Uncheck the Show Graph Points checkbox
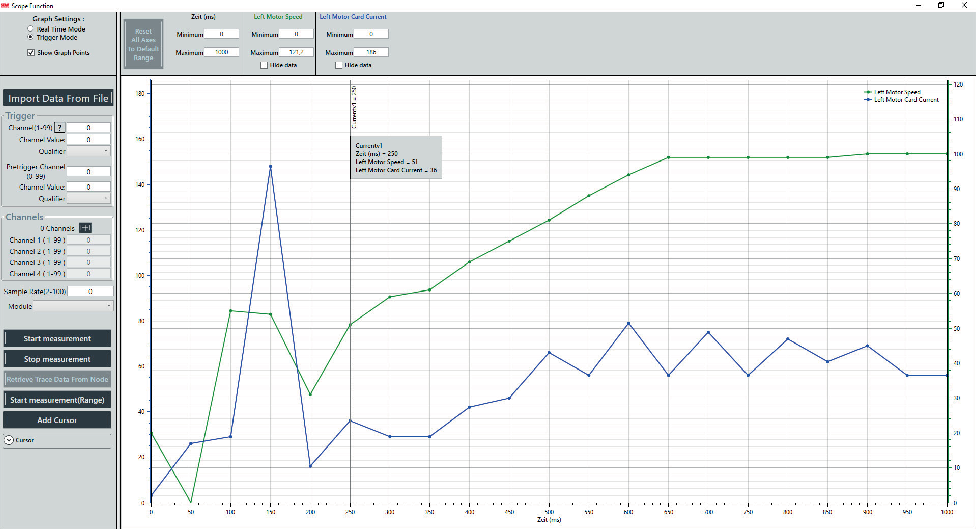The height and width of the screenshot is (529, 976). pyautogui.click(x=32, y=52)
